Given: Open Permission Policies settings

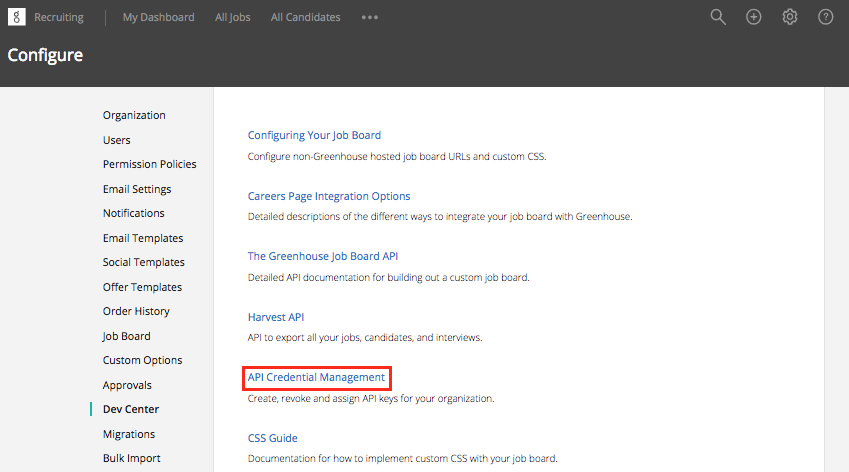Looking at the screenshot, I should tap(149, 164).
